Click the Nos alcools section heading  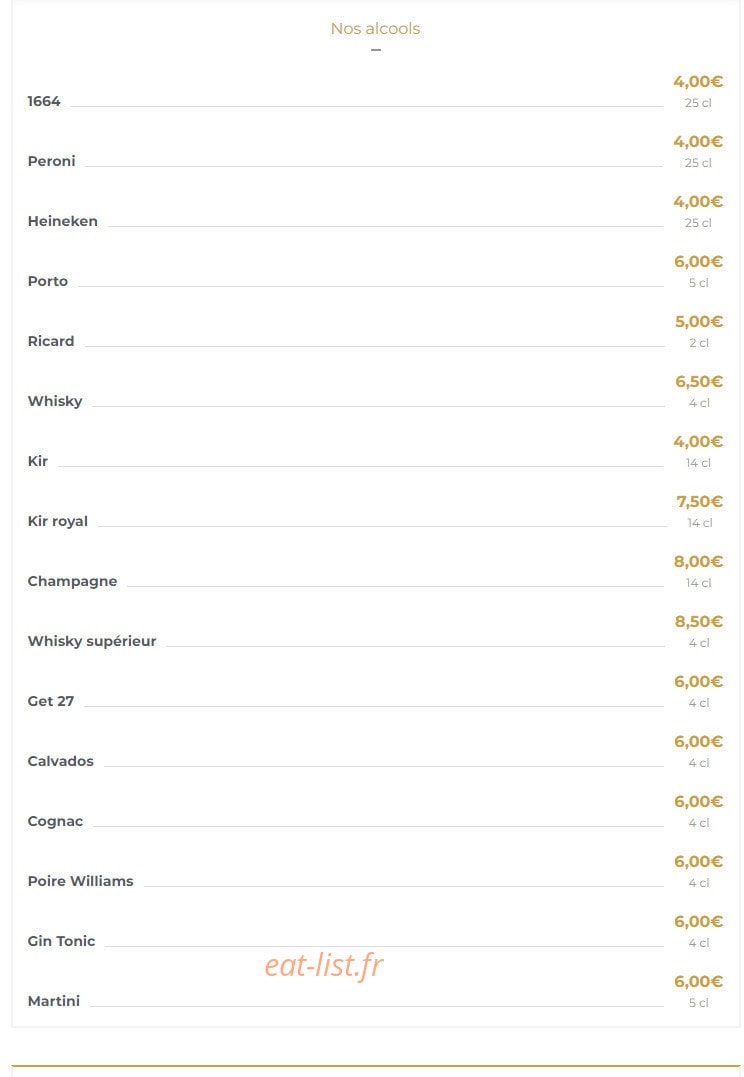pos(375,28)
